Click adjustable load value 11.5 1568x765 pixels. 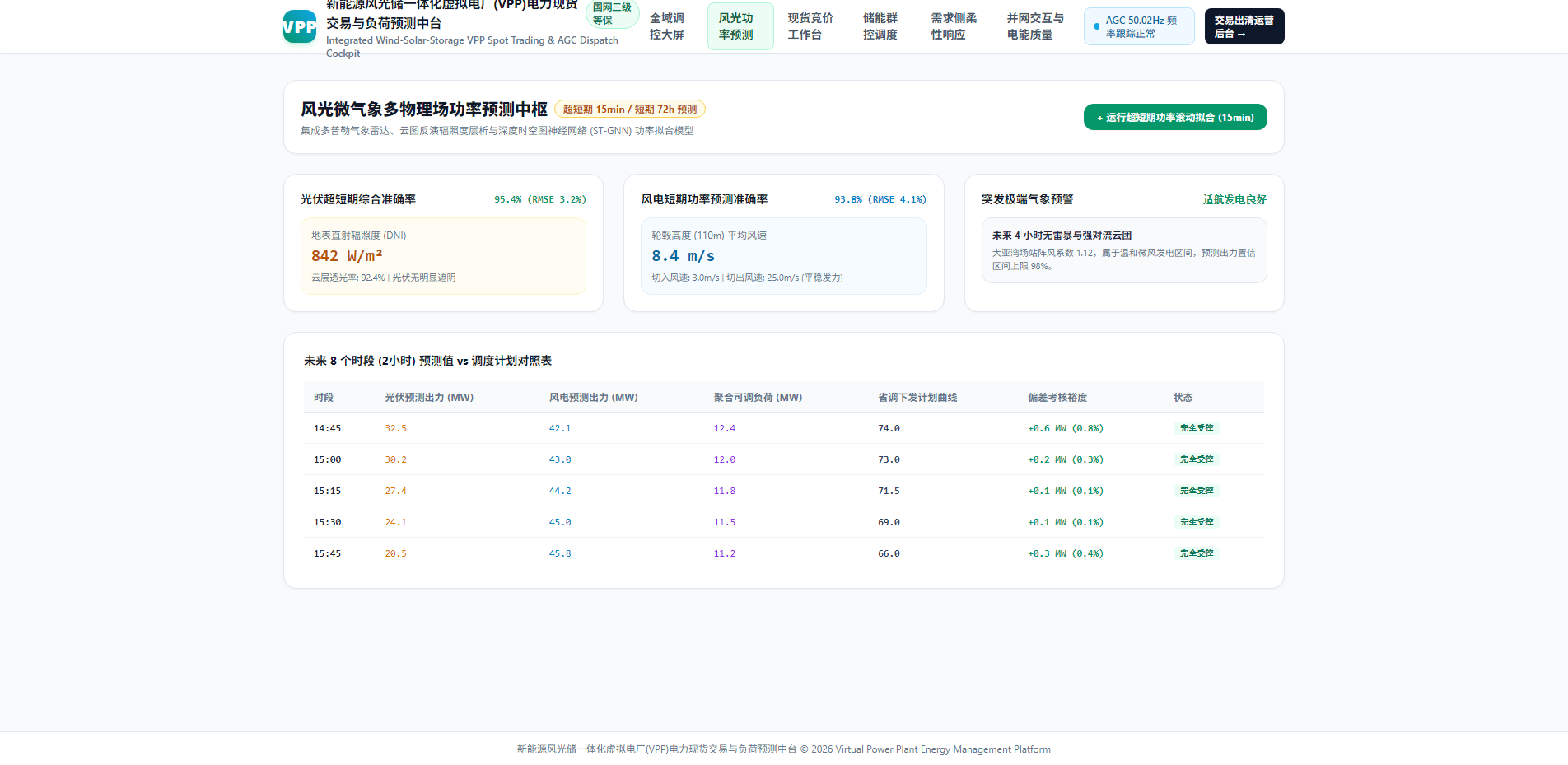[725, 522]
